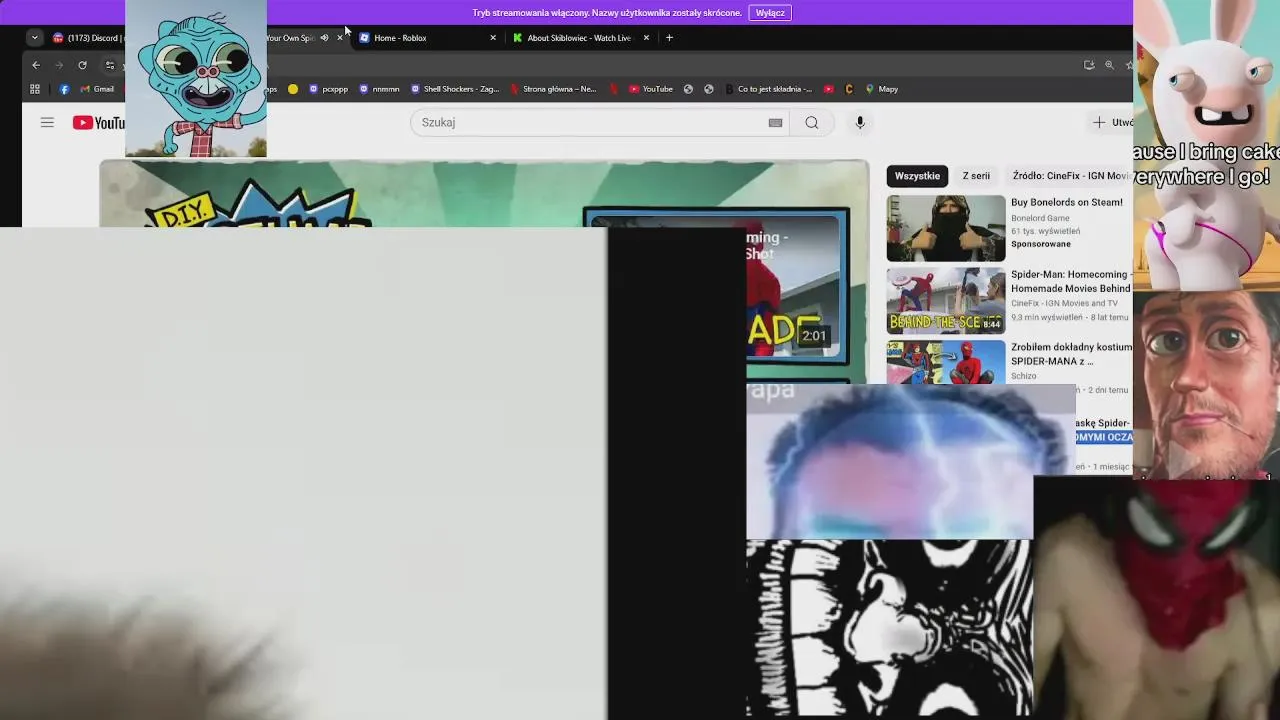Open the YouTube hamburger guide menu
The height and width of the screenshot is (720, 1280).
pos(47,122)
